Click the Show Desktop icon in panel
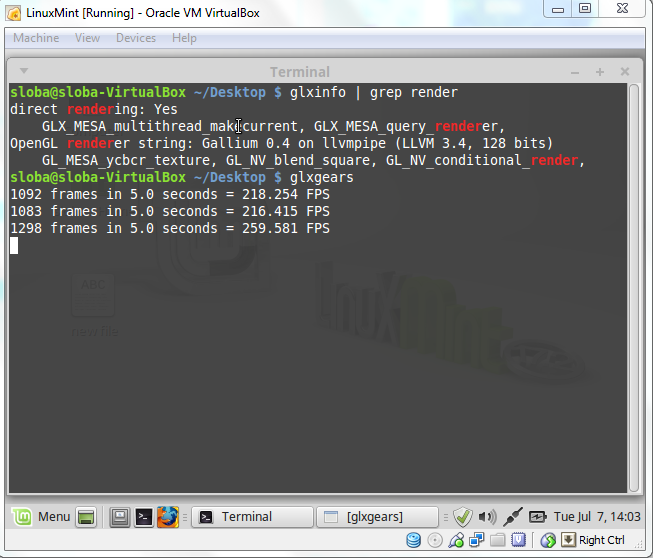The height and width of the screenshot is (558, 653). pos(86,518)
